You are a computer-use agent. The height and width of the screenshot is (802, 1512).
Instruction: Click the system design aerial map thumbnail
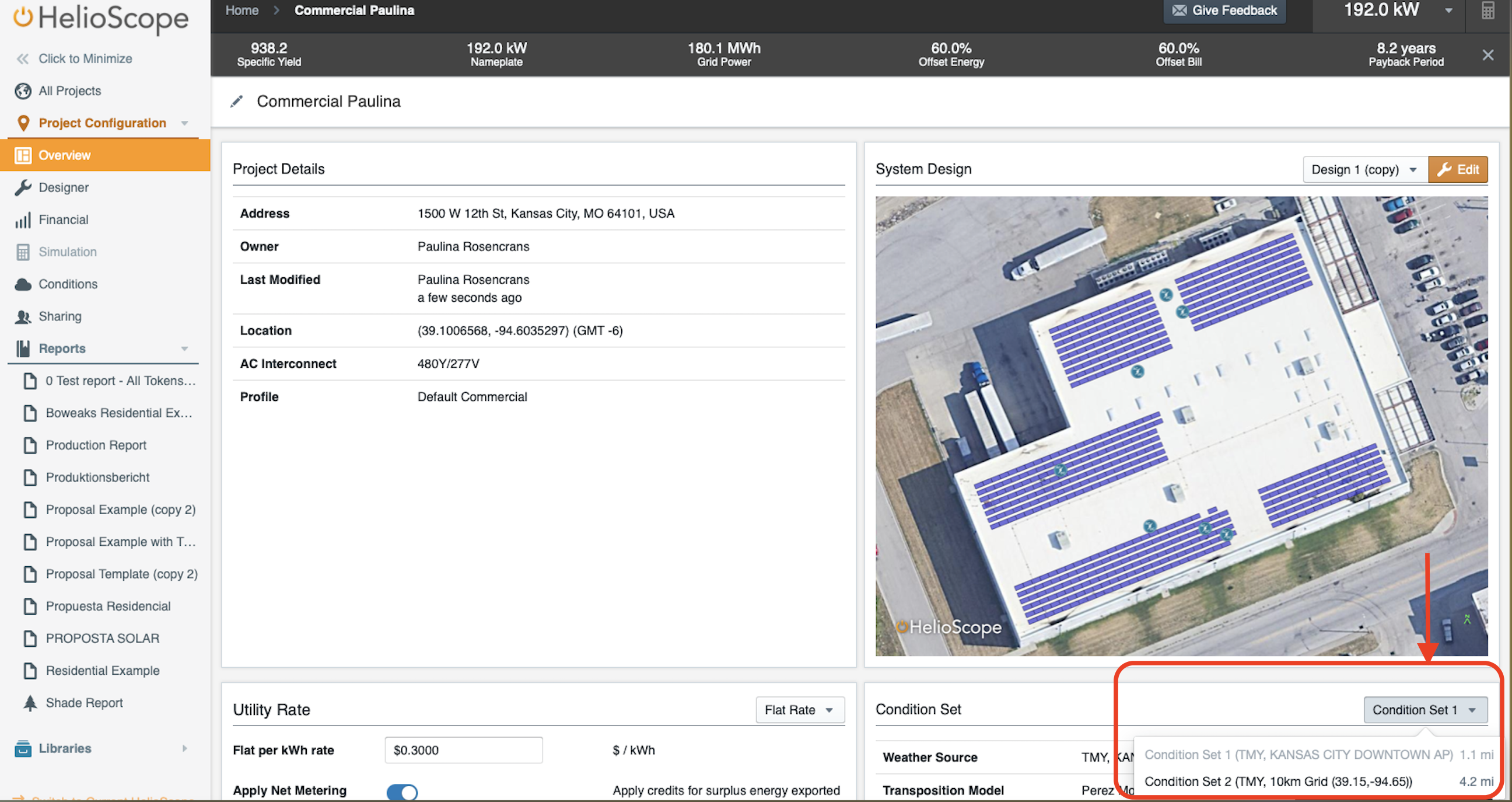1181,426
